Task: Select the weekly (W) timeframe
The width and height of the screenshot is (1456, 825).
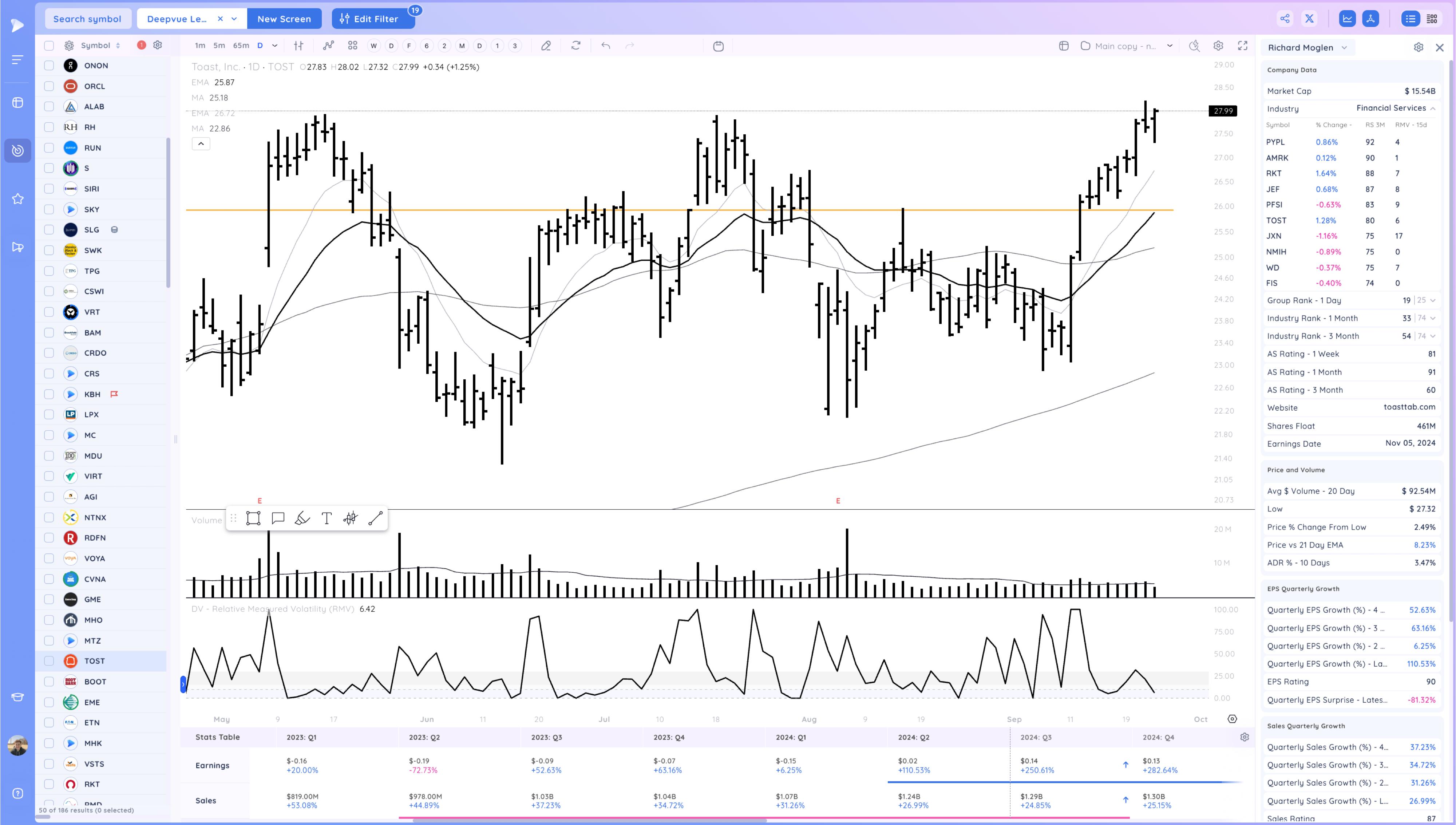Action: [373, 46]
